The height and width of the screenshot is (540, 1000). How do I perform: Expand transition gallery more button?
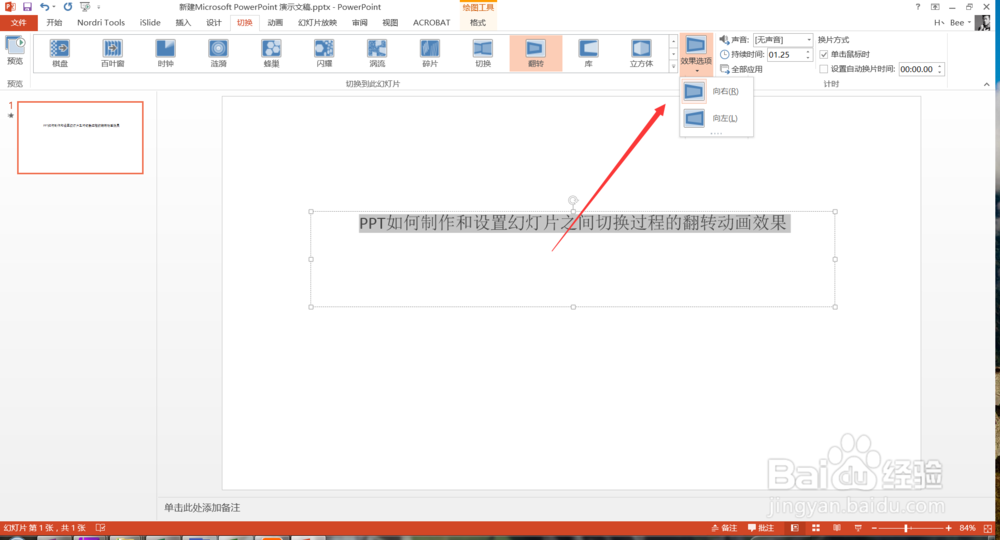coord(673,66)
